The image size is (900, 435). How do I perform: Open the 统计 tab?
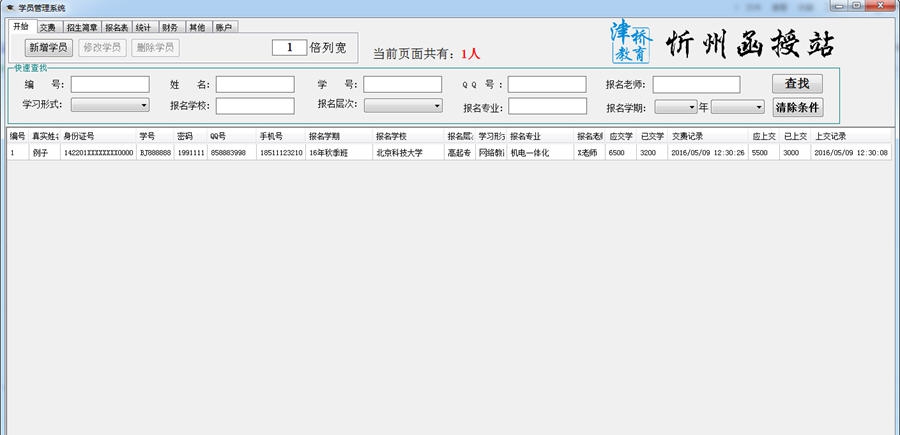[x=143, y=27]
